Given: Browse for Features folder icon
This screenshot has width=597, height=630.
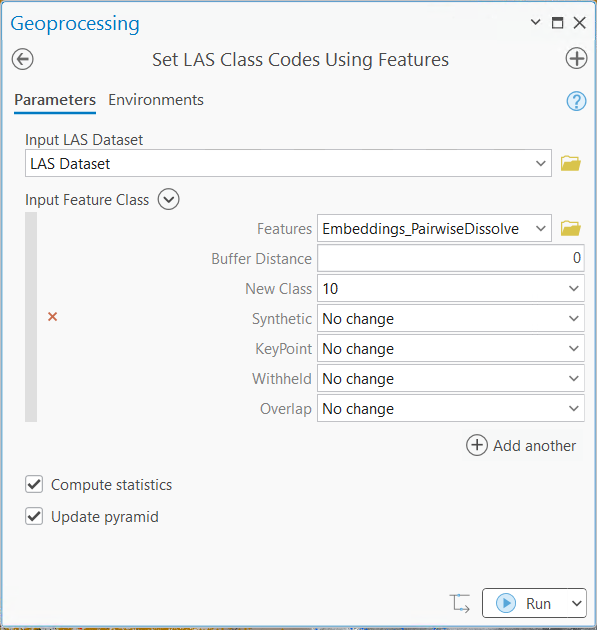Looking at the screenshot, I should 570,228.
